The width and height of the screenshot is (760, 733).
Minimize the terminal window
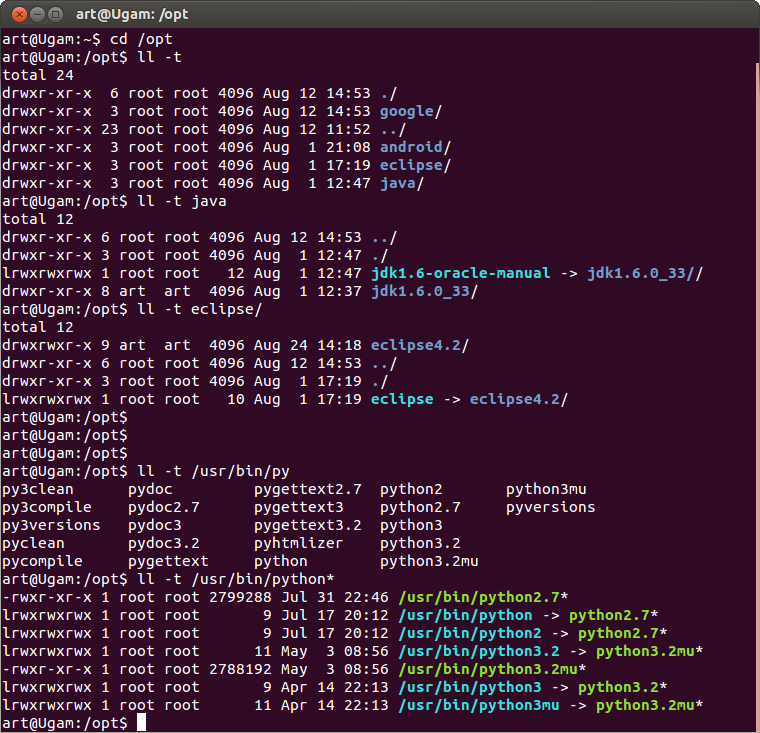[37, 15]
